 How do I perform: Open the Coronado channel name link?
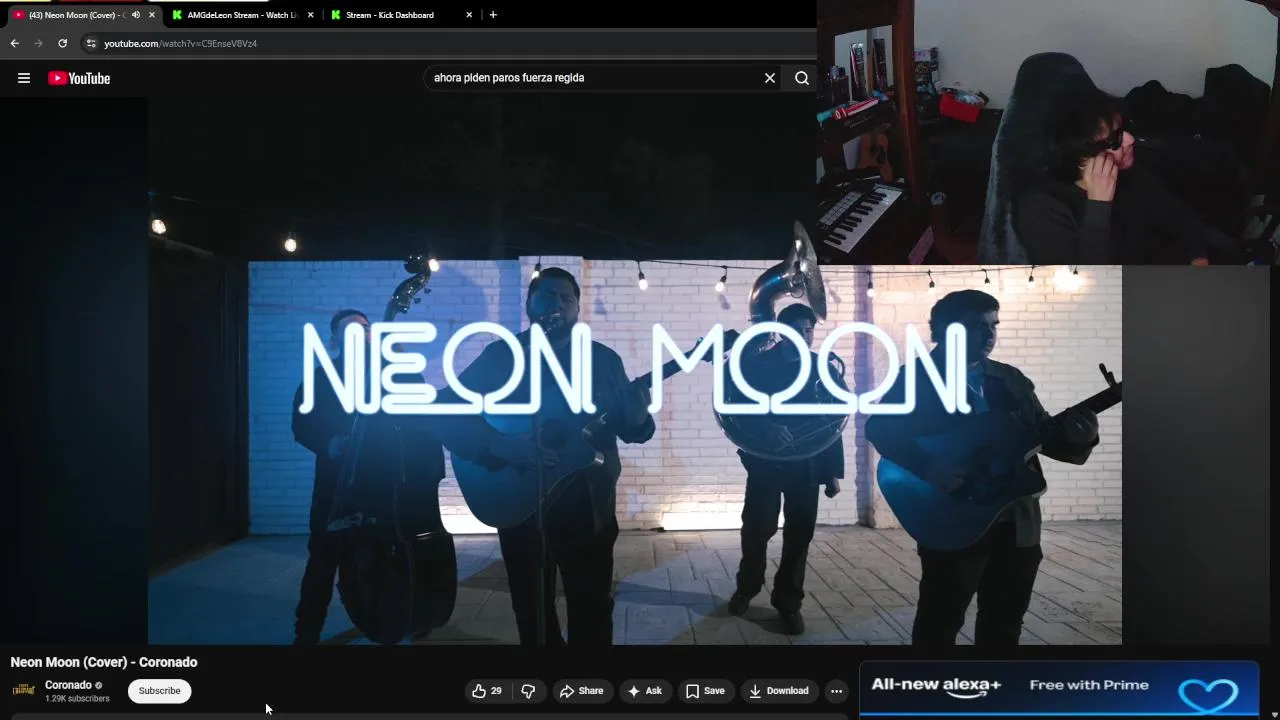(x=68, y=685)
